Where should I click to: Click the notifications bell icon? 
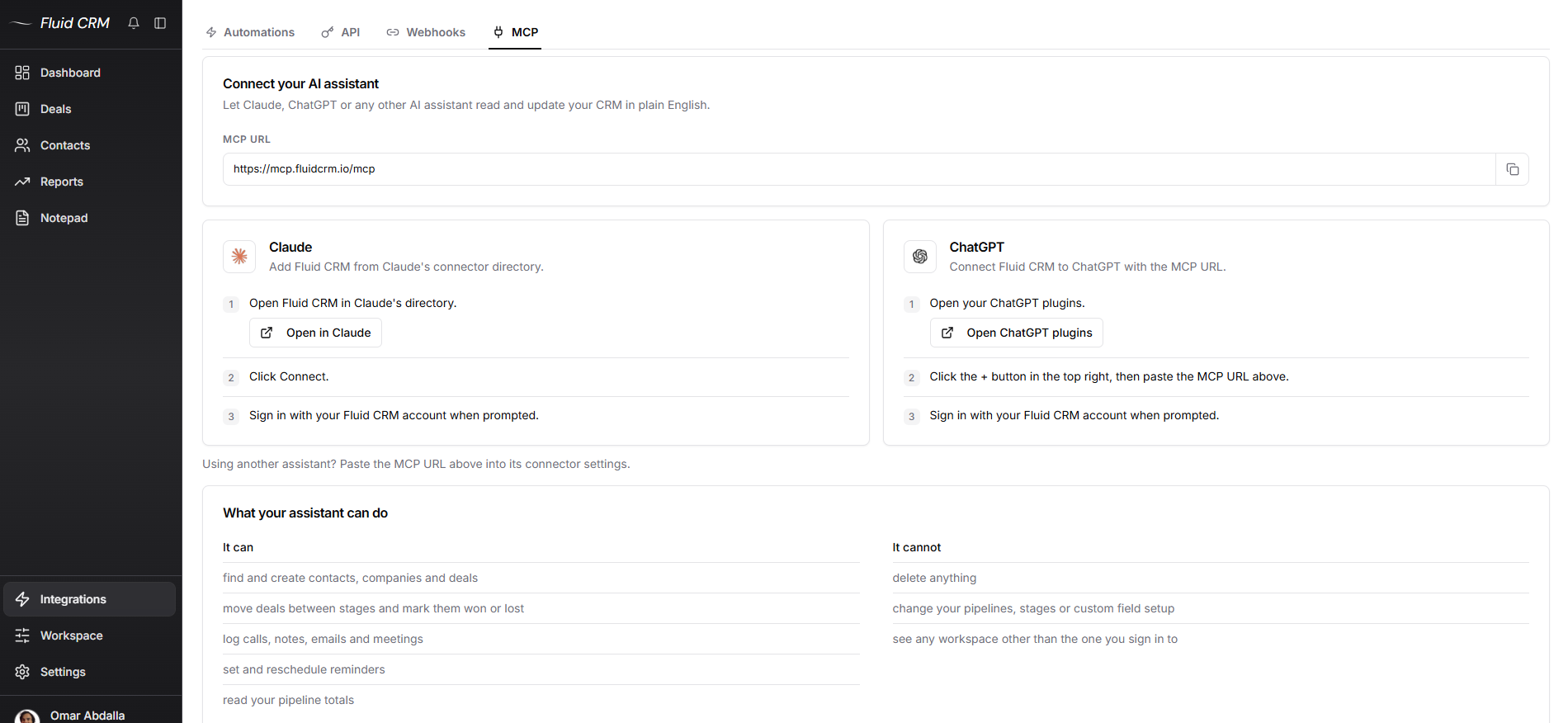coord(134,23)
